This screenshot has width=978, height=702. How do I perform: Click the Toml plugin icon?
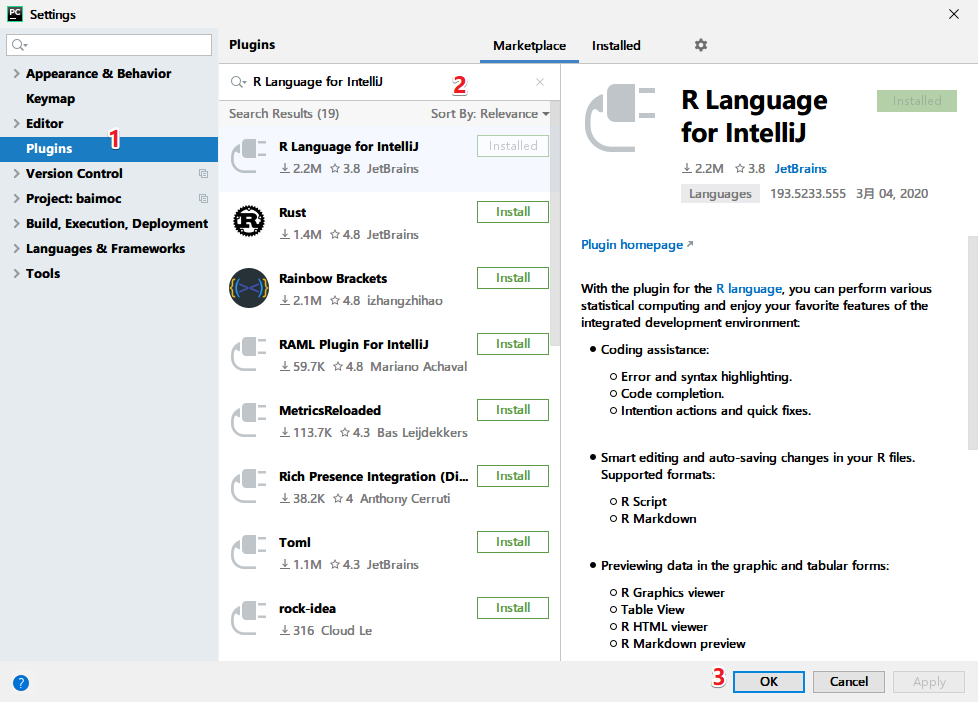pyautogui.click(x=248, y=552)
